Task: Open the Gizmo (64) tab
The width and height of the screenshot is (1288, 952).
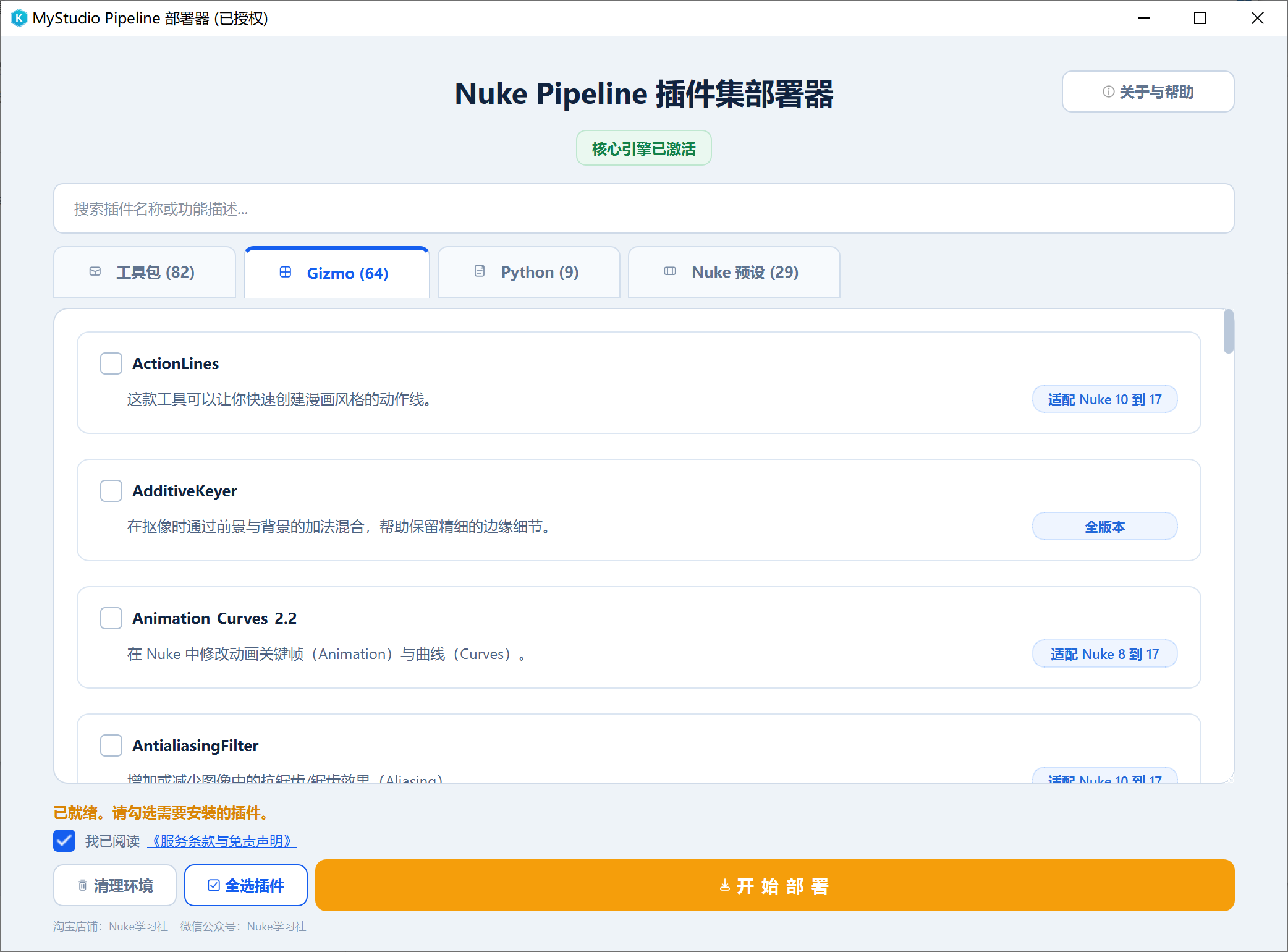Action: [x=337, y=272]
